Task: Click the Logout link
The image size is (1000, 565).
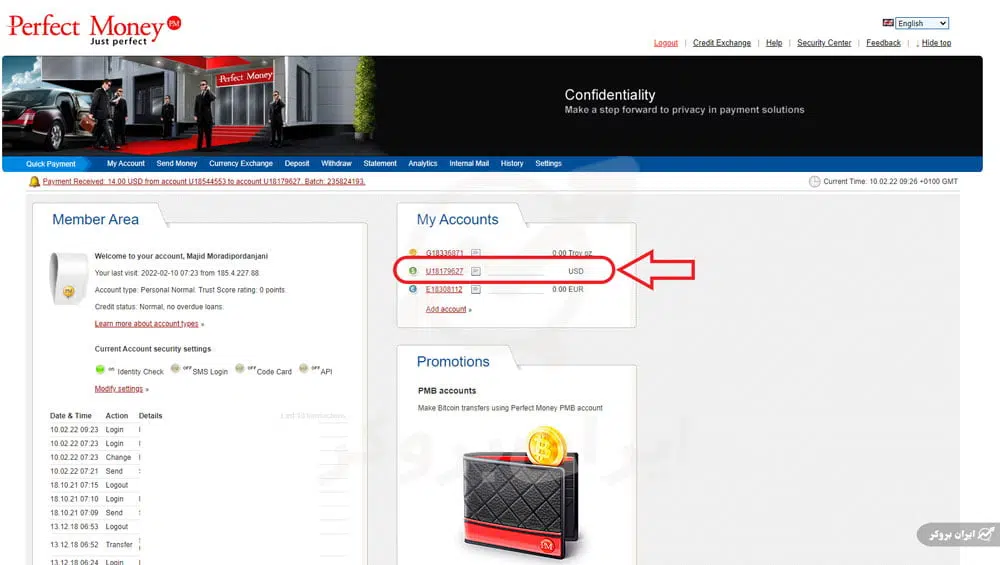Action: tap(666, 43)
